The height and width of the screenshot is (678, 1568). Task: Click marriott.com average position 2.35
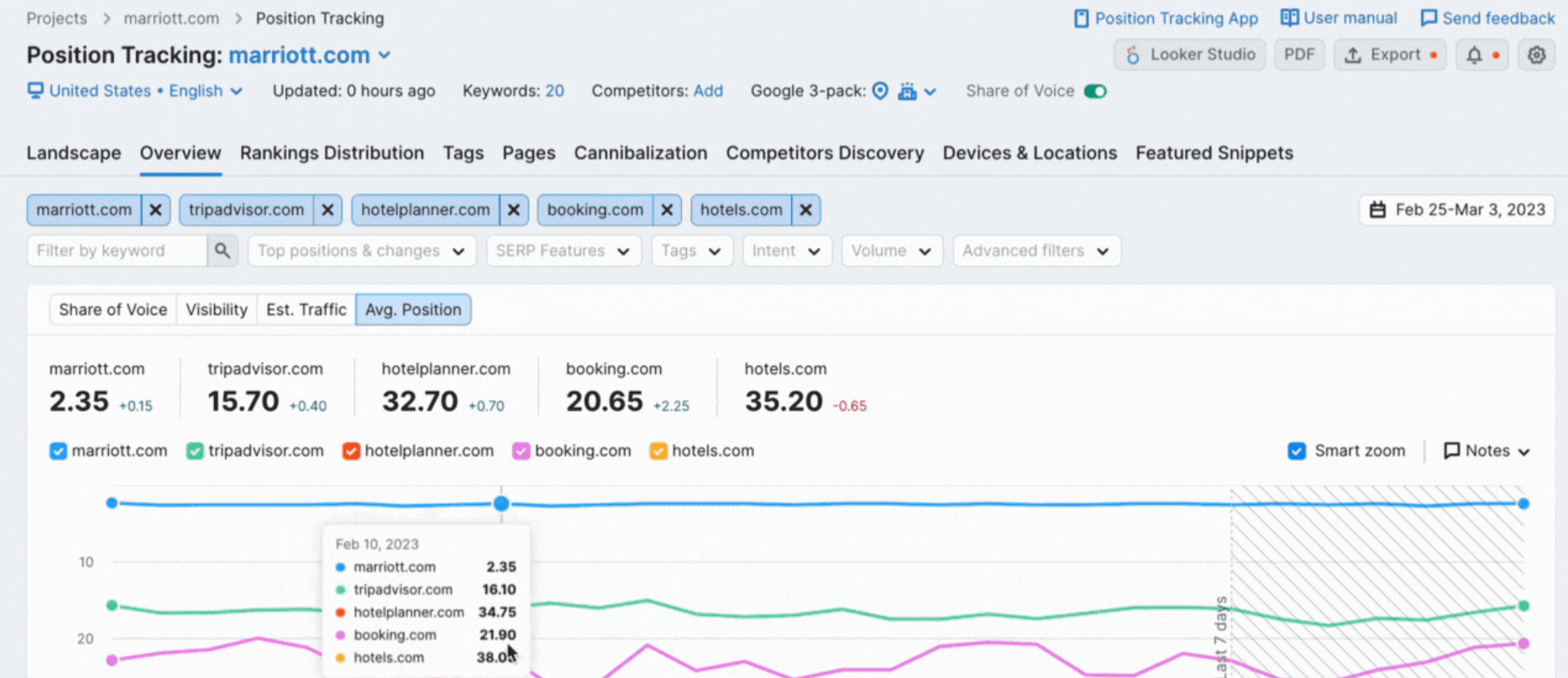point(79,402)
